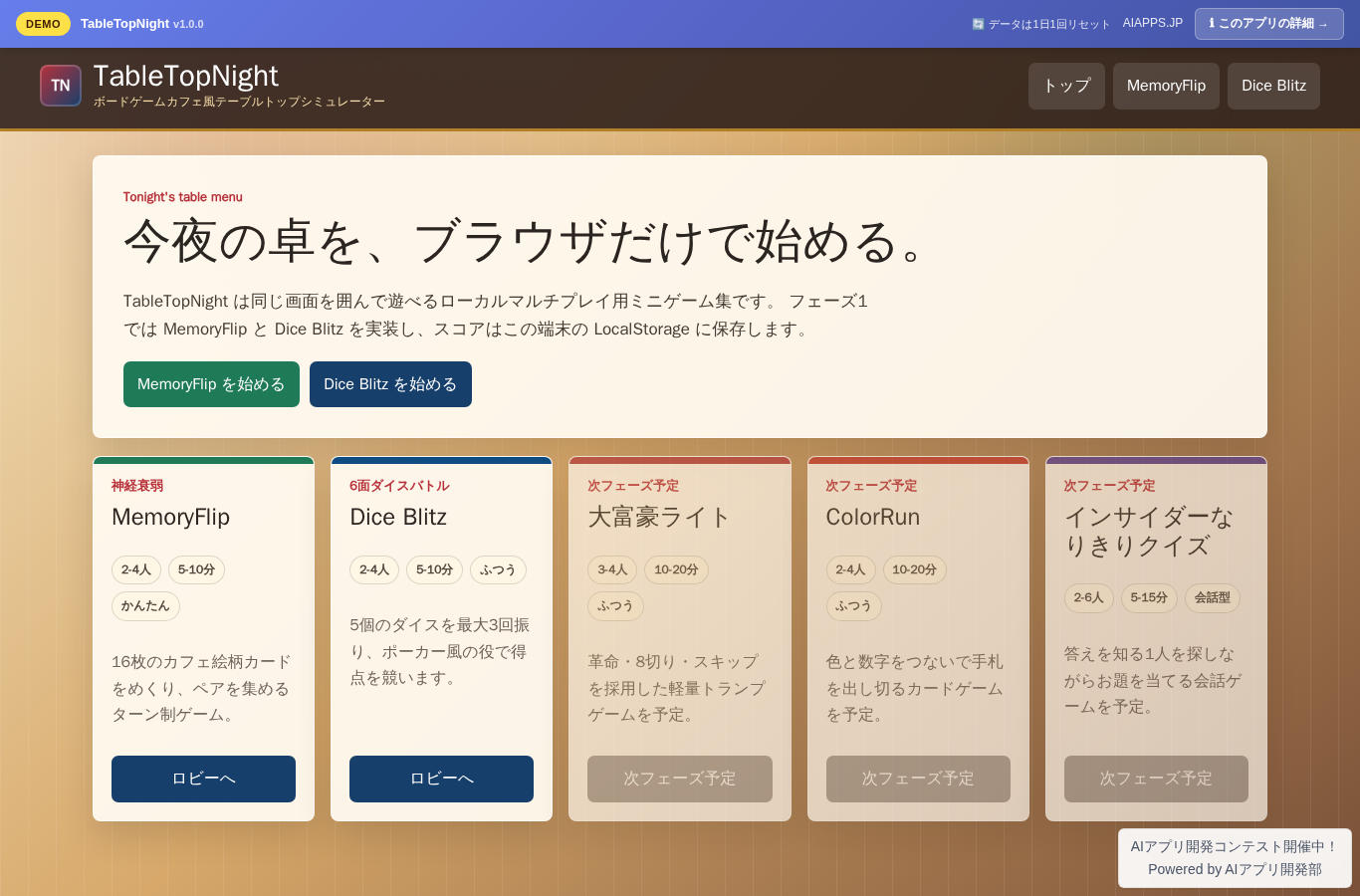Open MemoryFlip in the header navigation

pos(1166,86)
